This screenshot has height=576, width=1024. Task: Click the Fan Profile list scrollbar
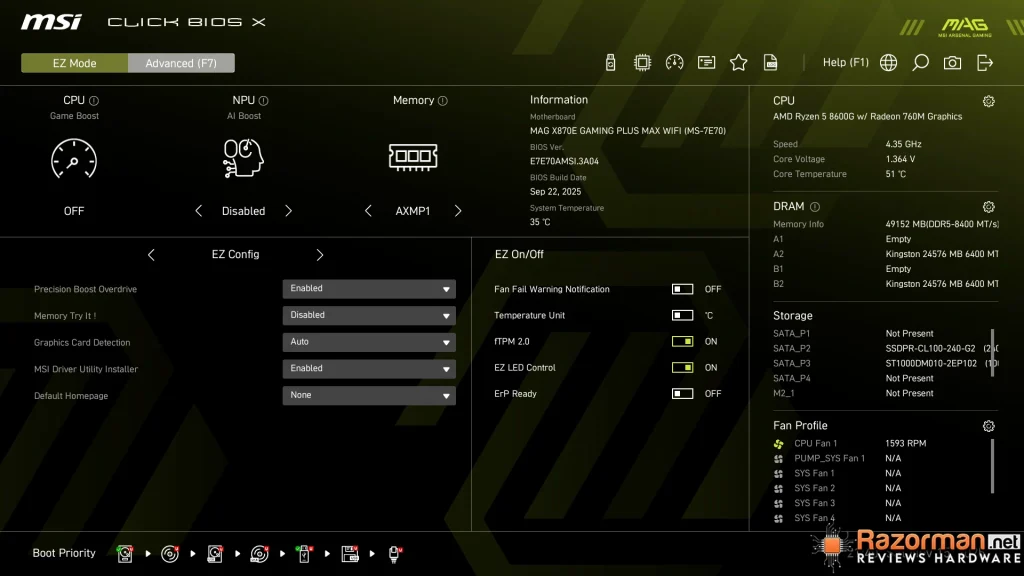(993, 466)
